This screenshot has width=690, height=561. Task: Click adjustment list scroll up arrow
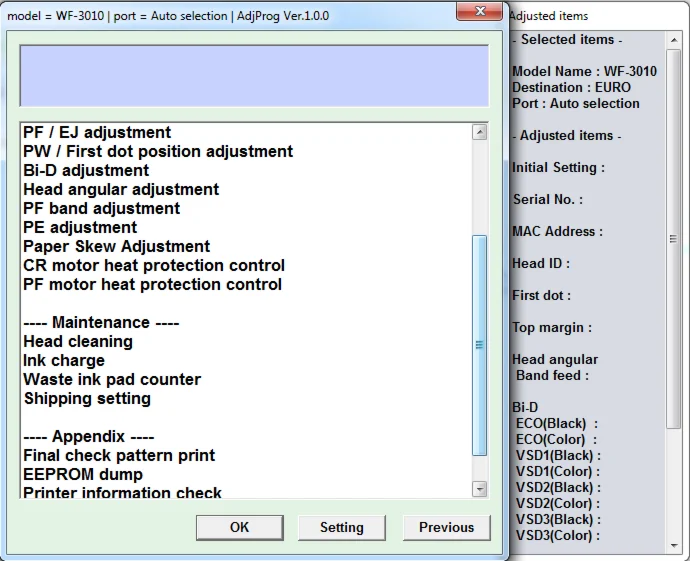pyautogui.click(x=480, y=132)
